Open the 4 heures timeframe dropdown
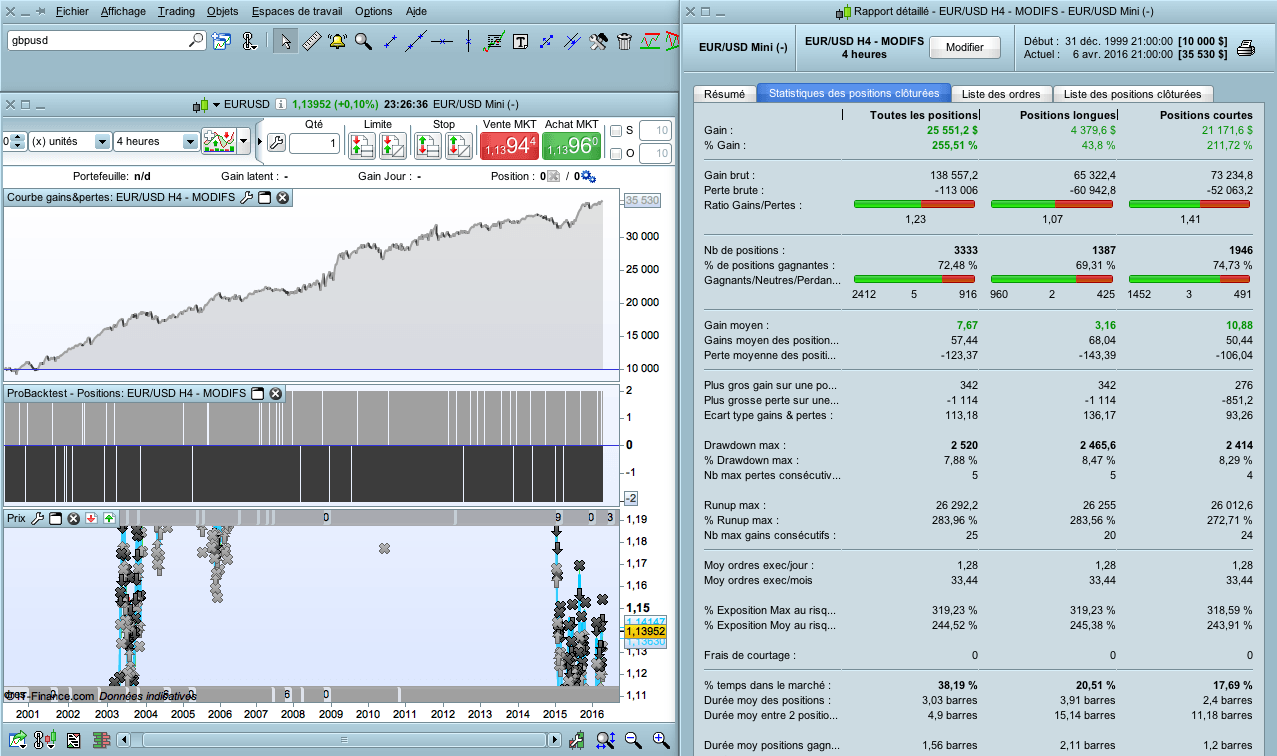The image size is (1277, 756). click(156, 141)
